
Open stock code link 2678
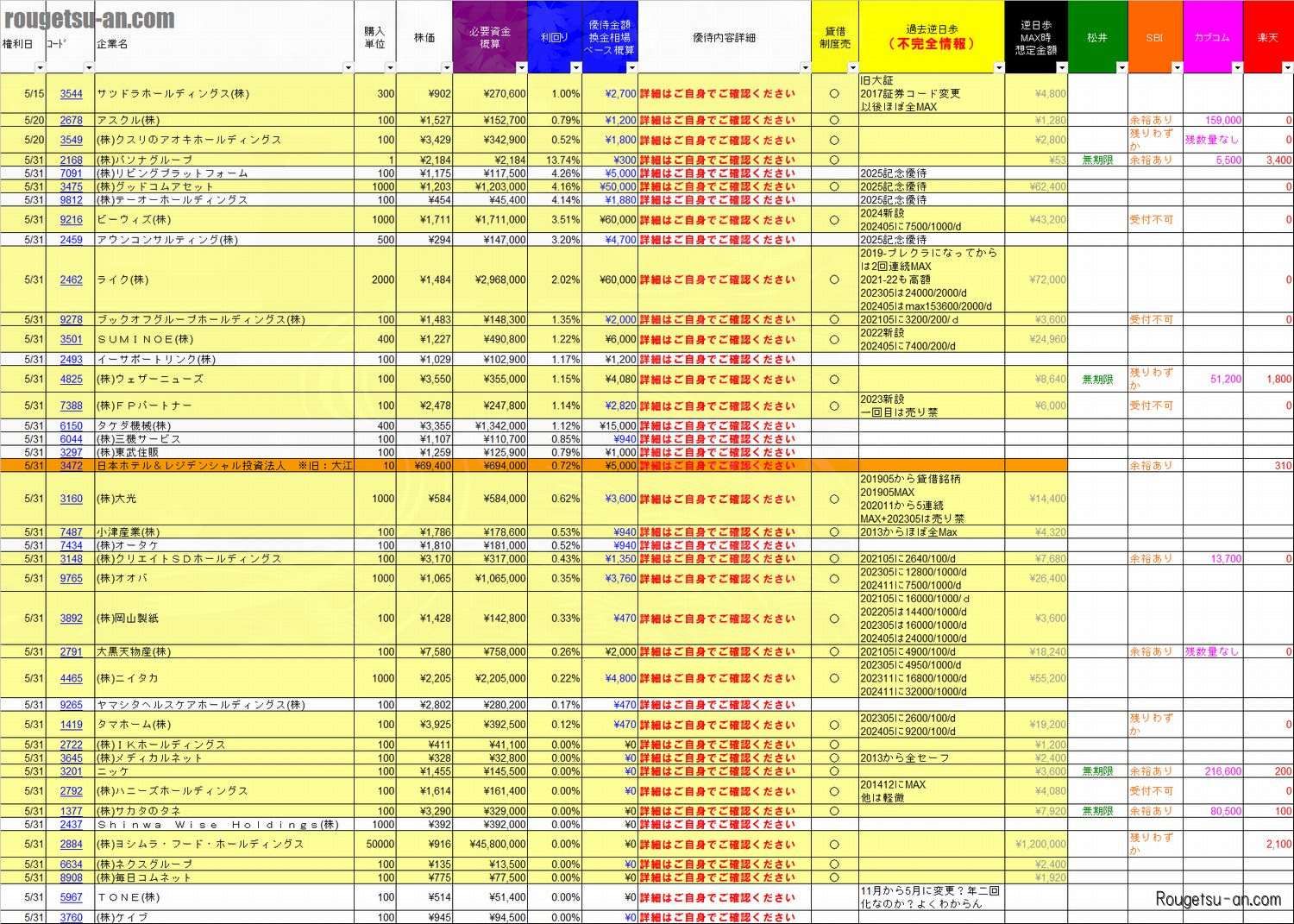coord(72,121)
